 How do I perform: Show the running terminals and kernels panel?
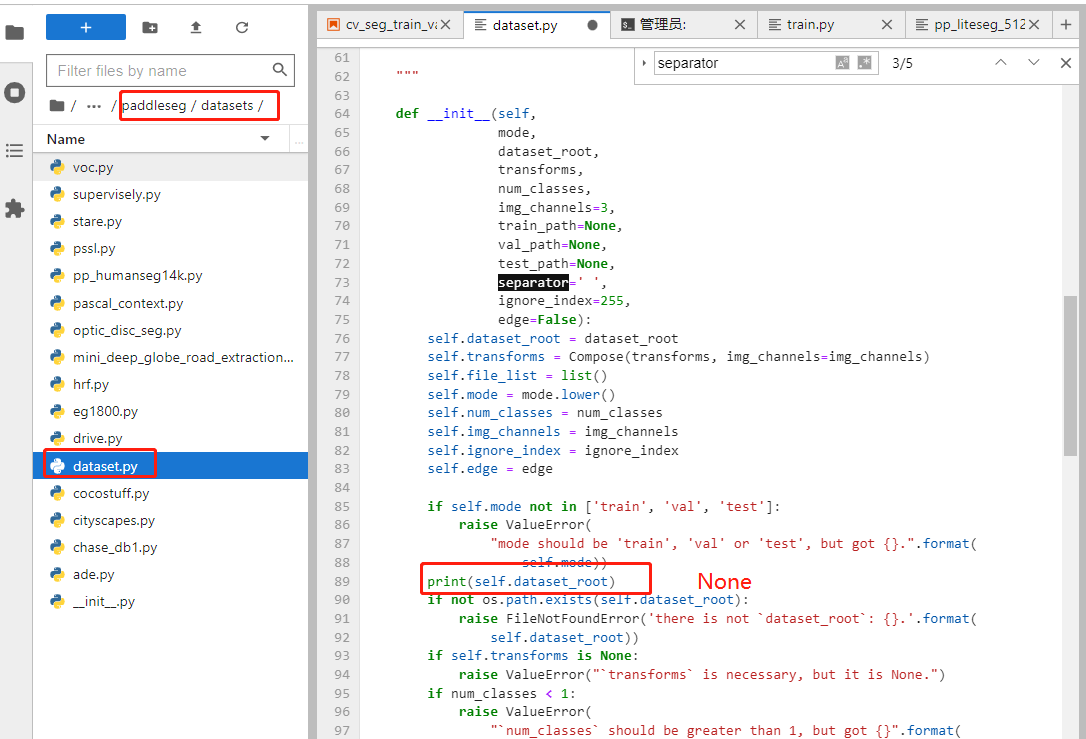click(x=15, y=92)
